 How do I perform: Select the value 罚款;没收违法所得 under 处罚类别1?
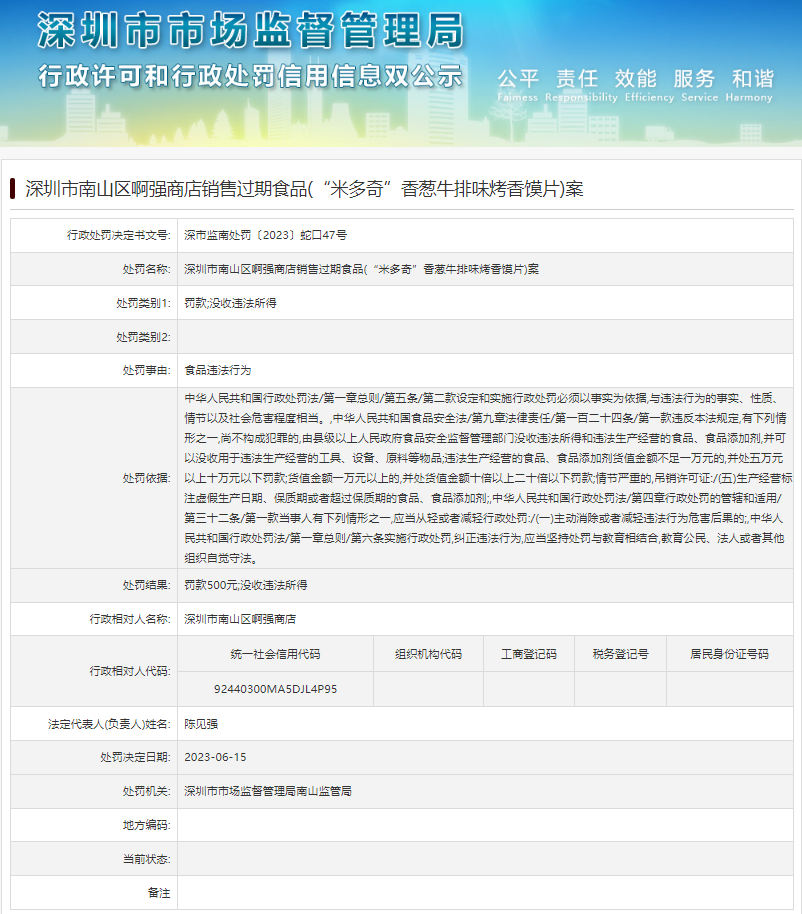(x=230, y=303)
